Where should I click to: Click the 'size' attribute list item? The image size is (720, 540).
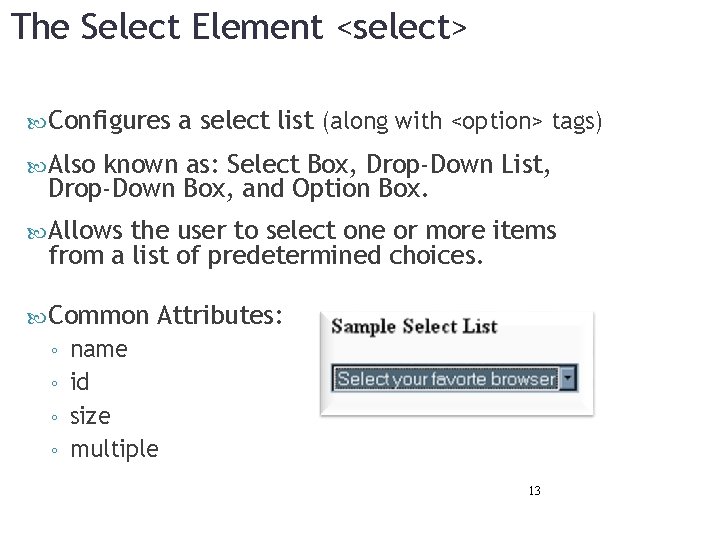tap(90, 416)
